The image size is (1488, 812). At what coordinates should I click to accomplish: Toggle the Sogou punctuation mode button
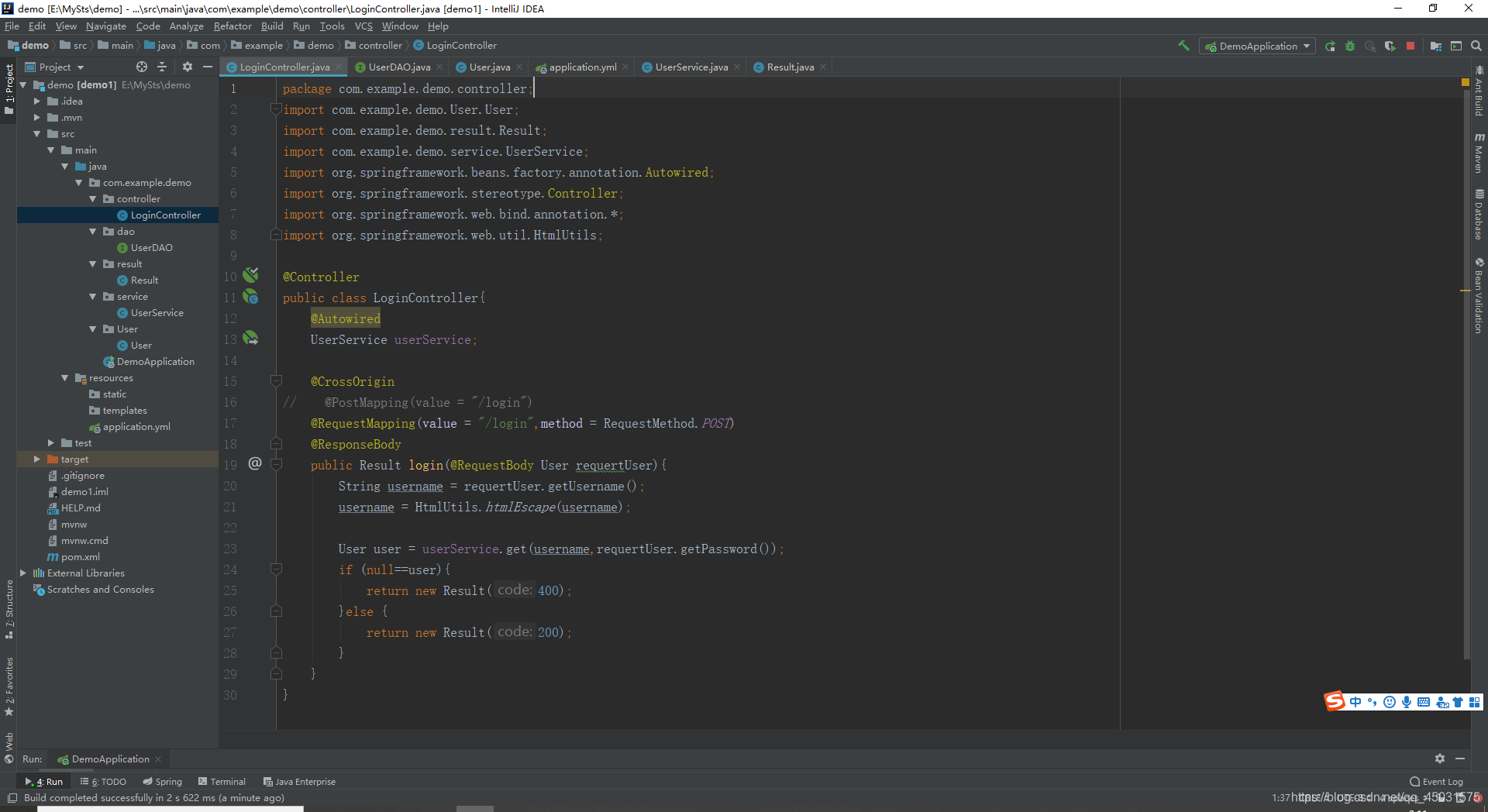point(1372,702)
